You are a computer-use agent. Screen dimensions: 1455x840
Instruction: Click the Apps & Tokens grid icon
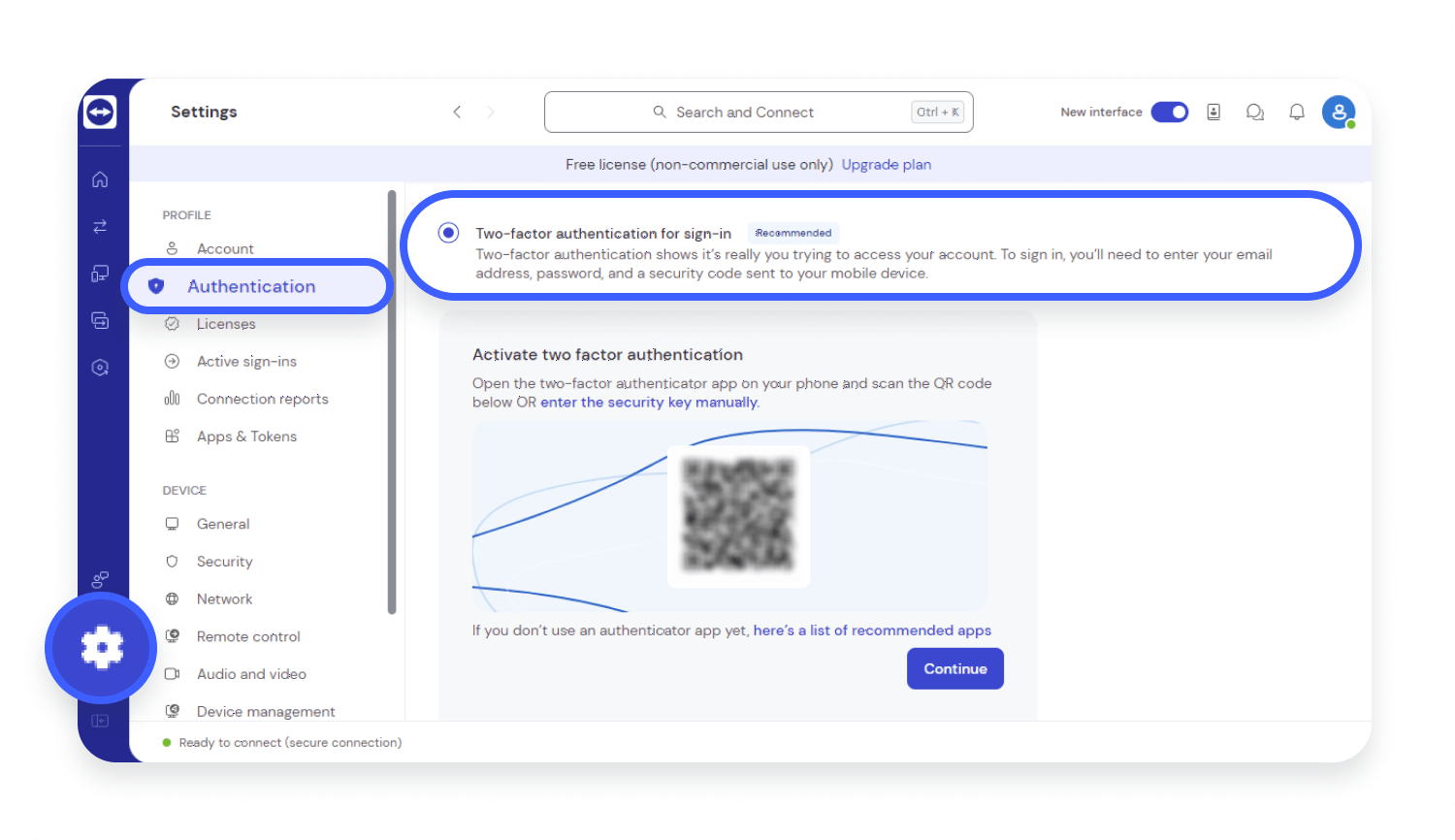coord(172,436)
